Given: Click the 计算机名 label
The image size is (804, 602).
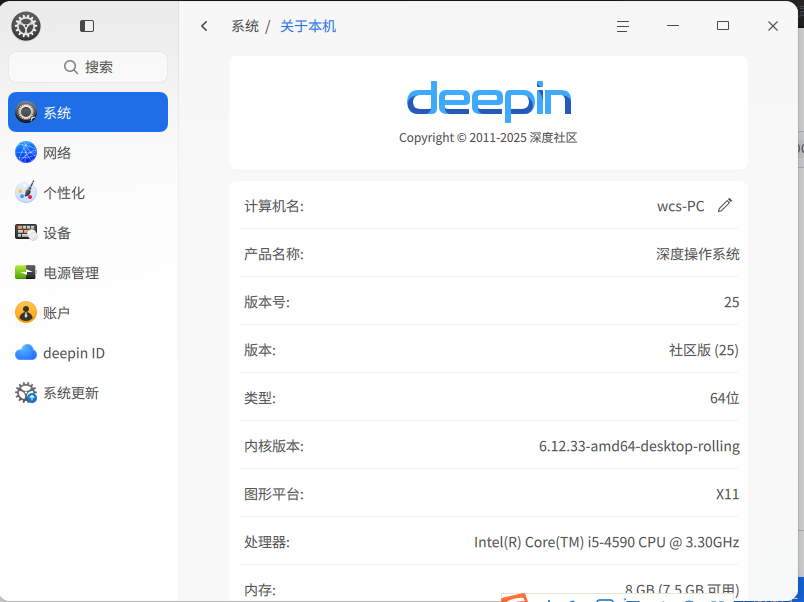Looking at the screenshot, I should 274,206.
